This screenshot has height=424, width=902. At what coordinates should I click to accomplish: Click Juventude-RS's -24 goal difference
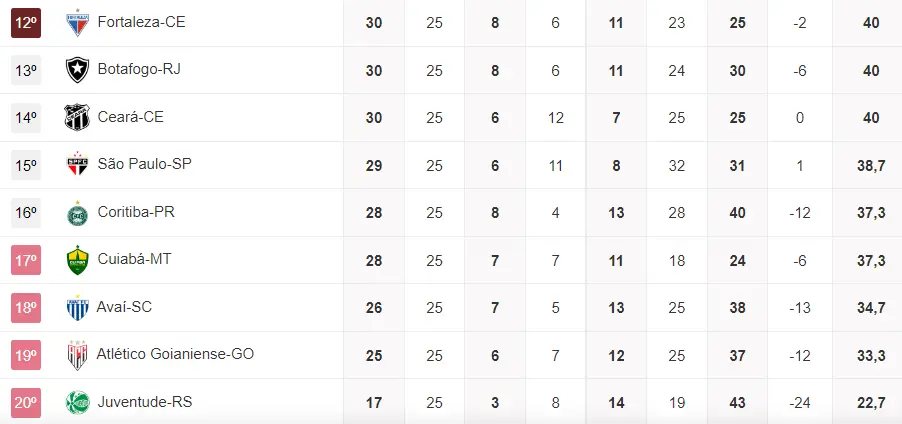(799, 402)
